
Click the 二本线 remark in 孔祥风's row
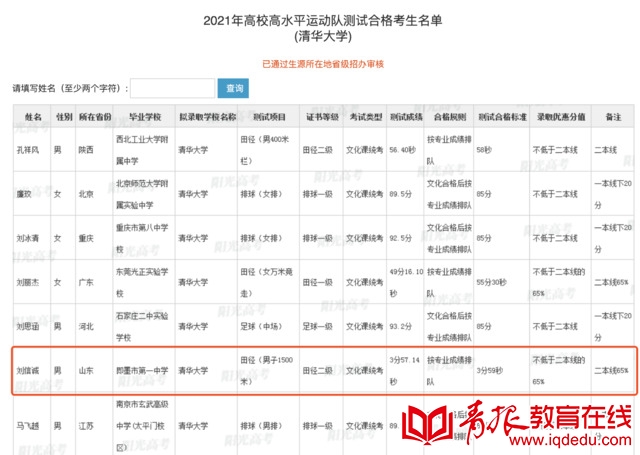click(x=606, y=150)
